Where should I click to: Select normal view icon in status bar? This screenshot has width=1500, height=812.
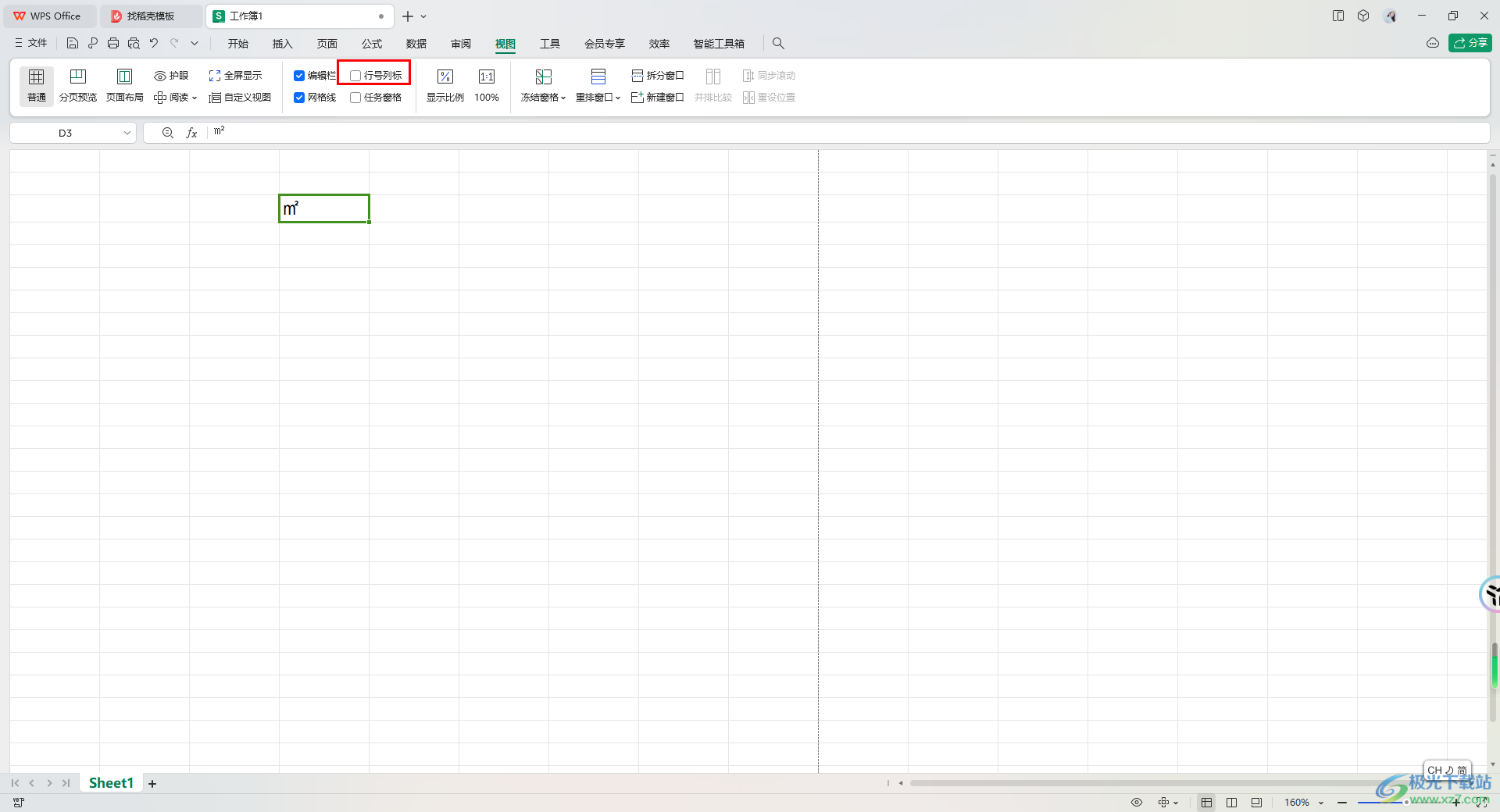click(1207, 803)
